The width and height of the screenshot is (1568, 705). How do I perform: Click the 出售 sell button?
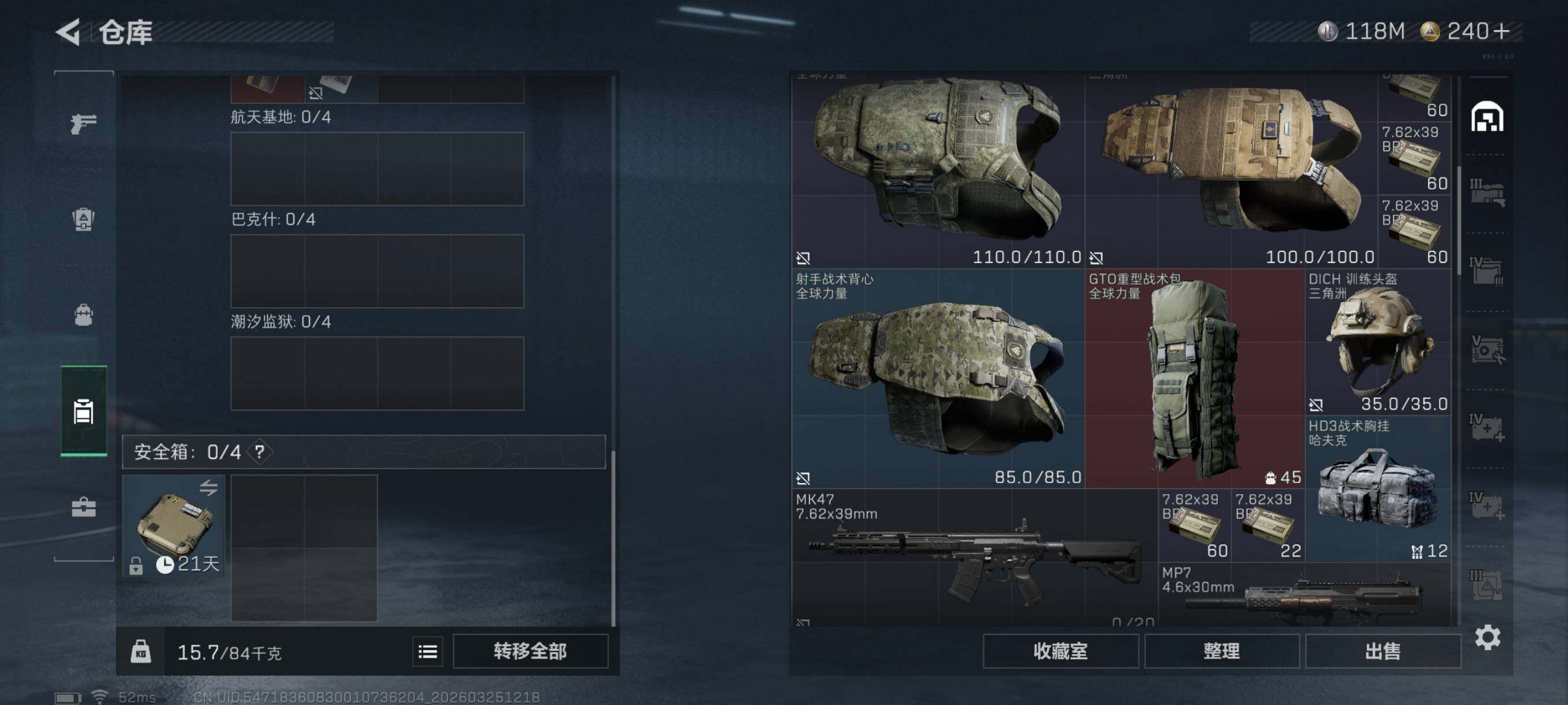[x=1383, y=651]
